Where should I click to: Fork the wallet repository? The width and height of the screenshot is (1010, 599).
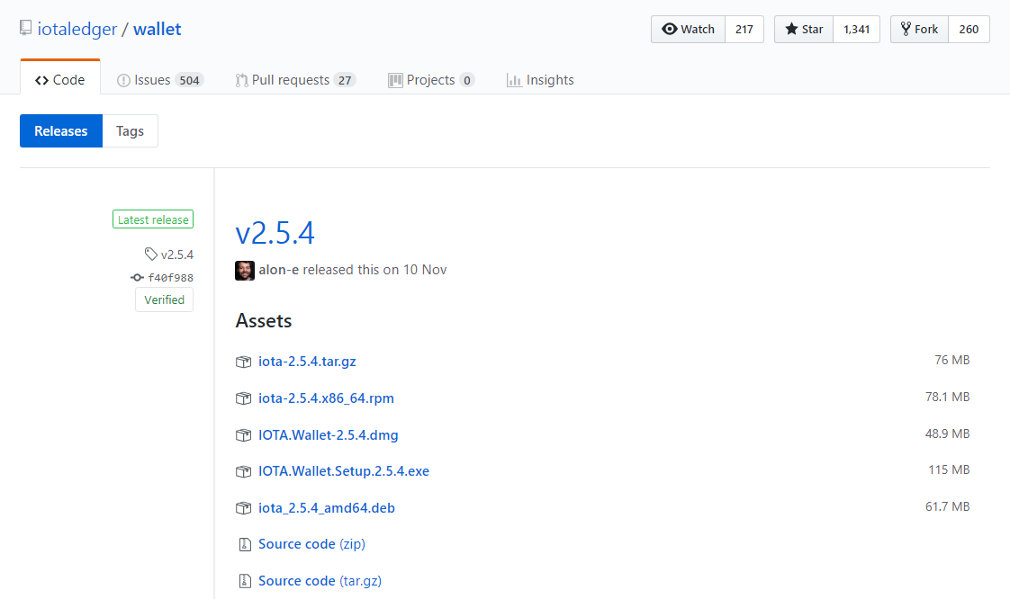(x=919, y=29)
